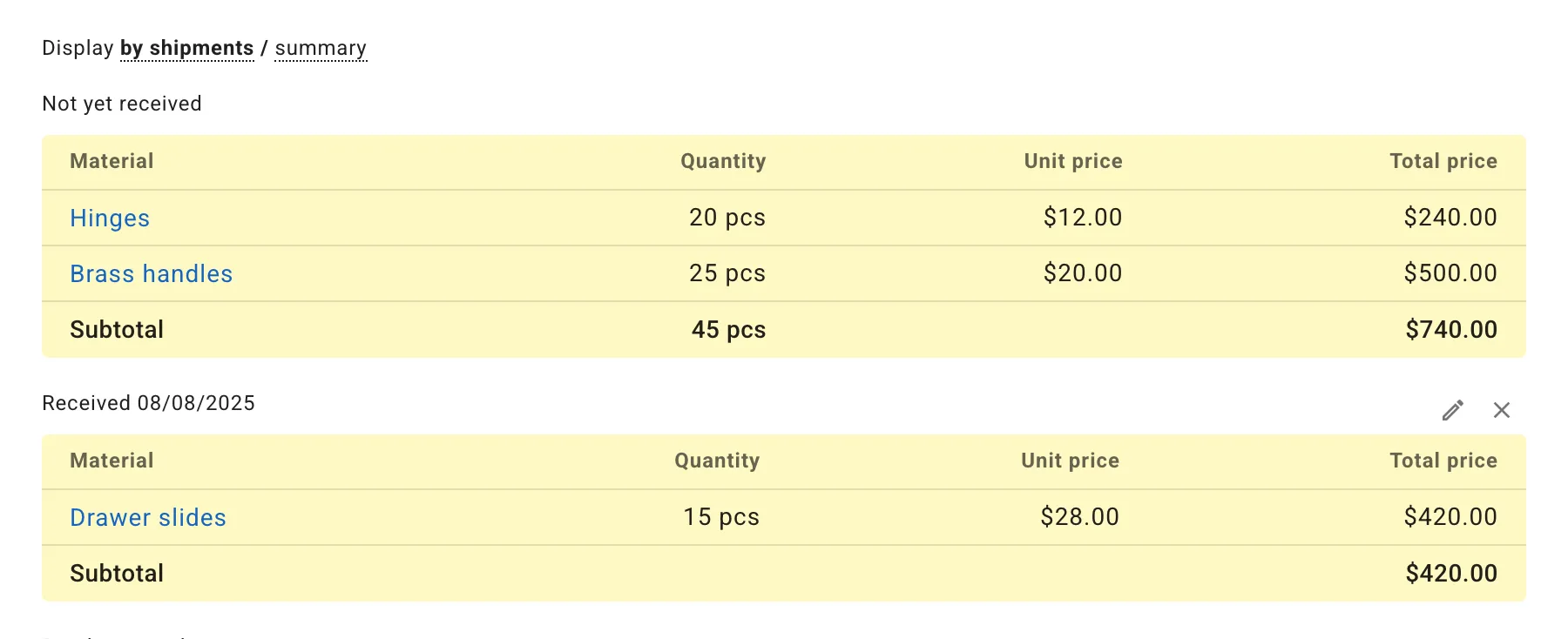The width and height of the screenshot is (1568, 639).
Task: Delete the received shipment using the cross icon
Action: coord(1502,409)
